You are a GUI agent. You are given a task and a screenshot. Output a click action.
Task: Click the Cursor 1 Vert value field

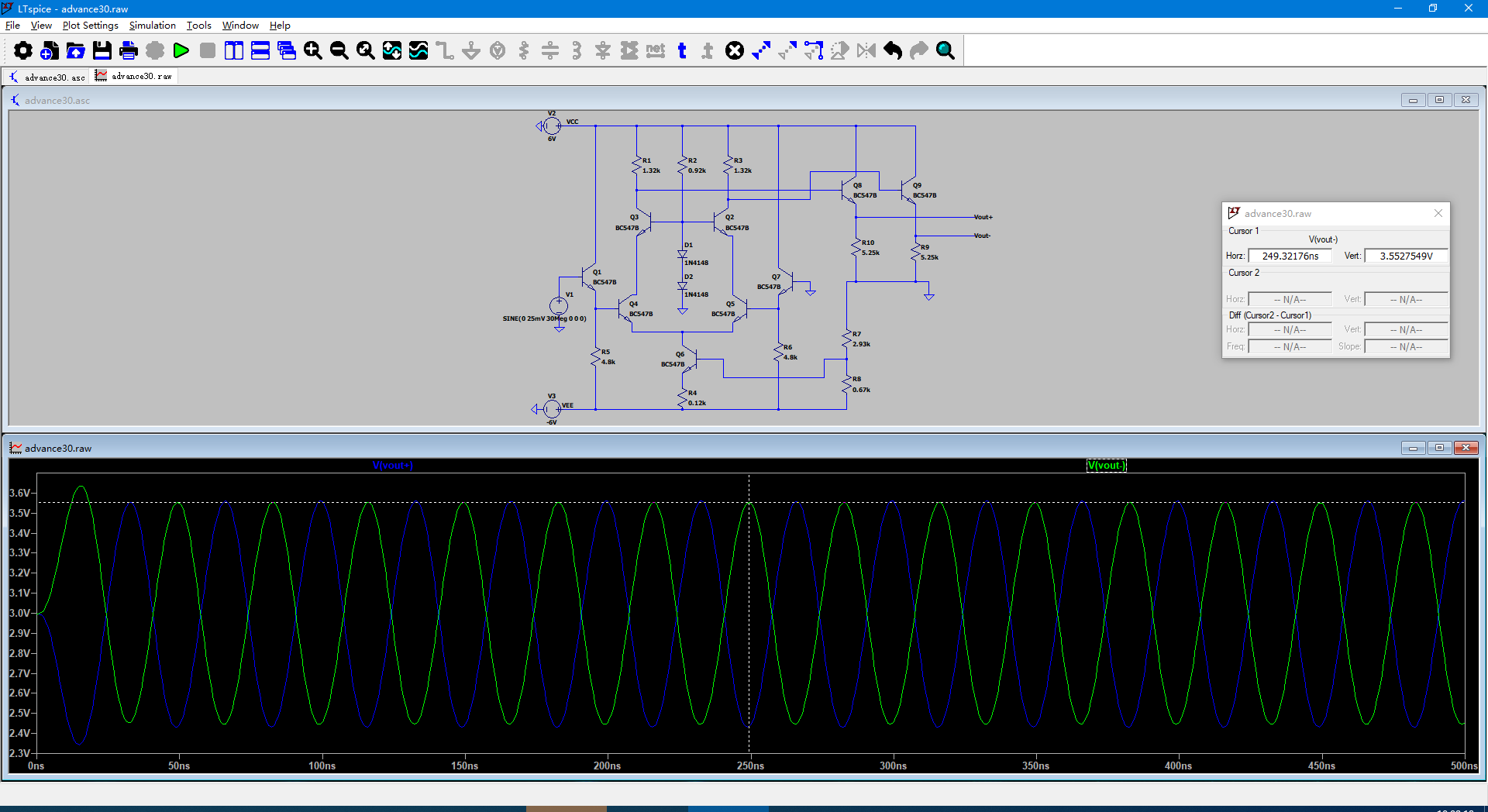(x=1406, y=256)
